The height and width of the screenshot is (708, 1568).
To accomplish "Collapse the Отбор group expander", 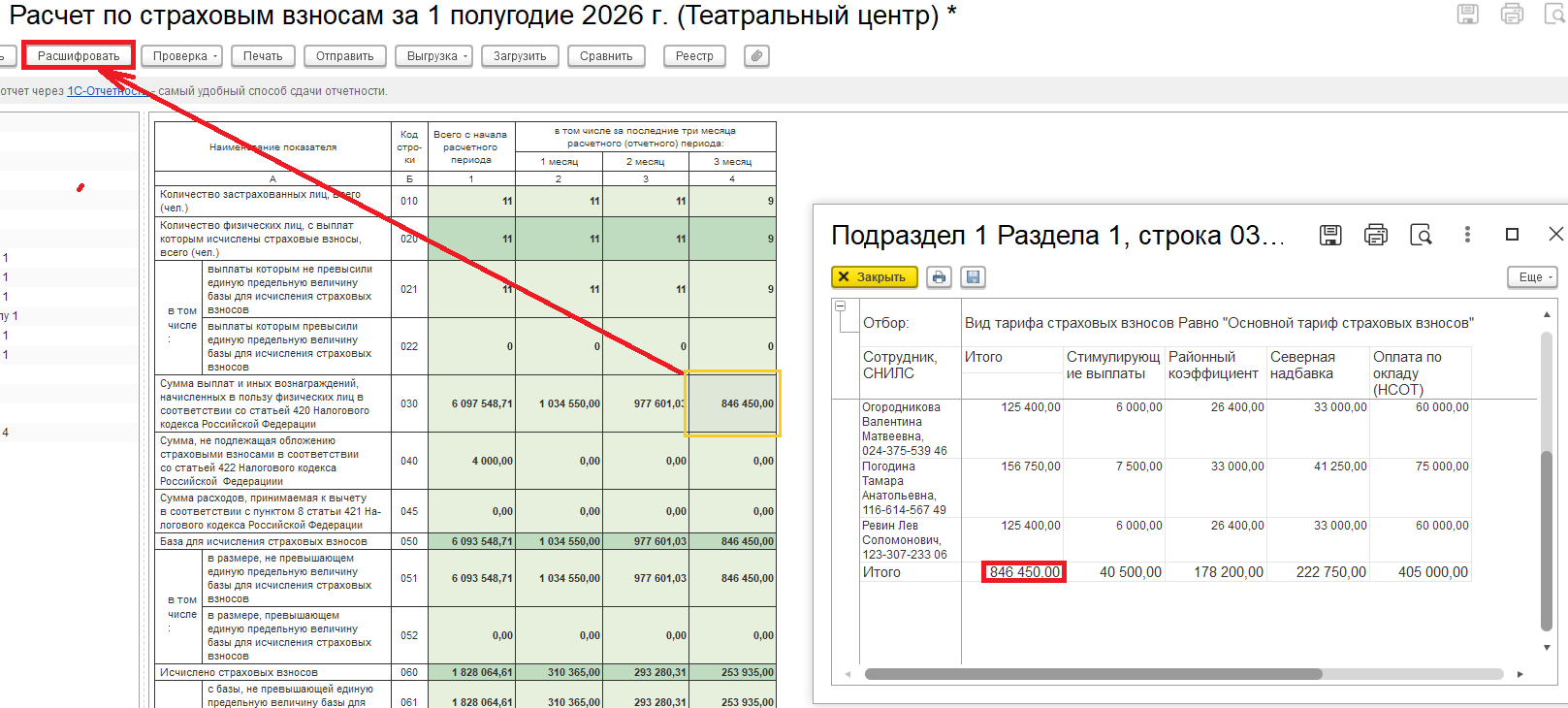I will click(839, 306).
